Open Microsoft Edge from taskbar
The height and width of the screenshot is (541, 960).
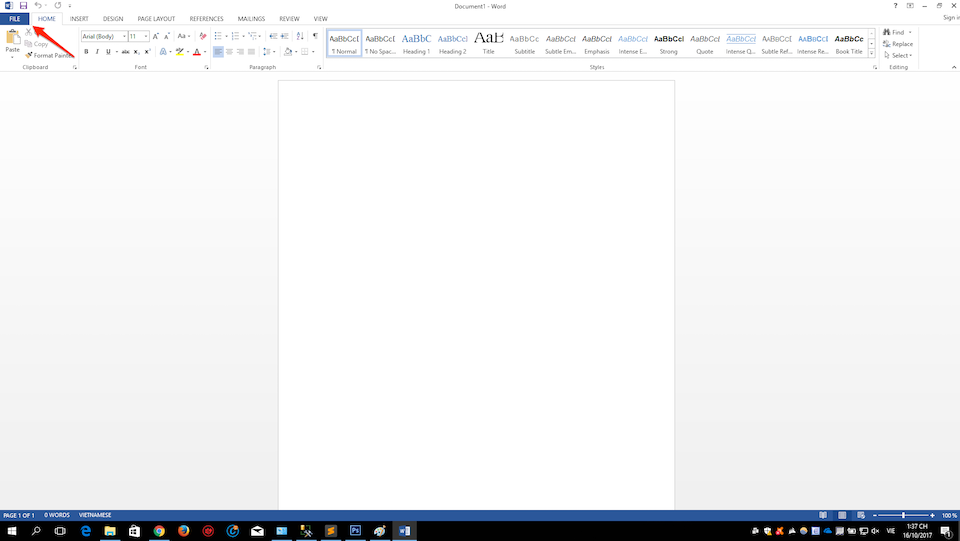(86, 531)
